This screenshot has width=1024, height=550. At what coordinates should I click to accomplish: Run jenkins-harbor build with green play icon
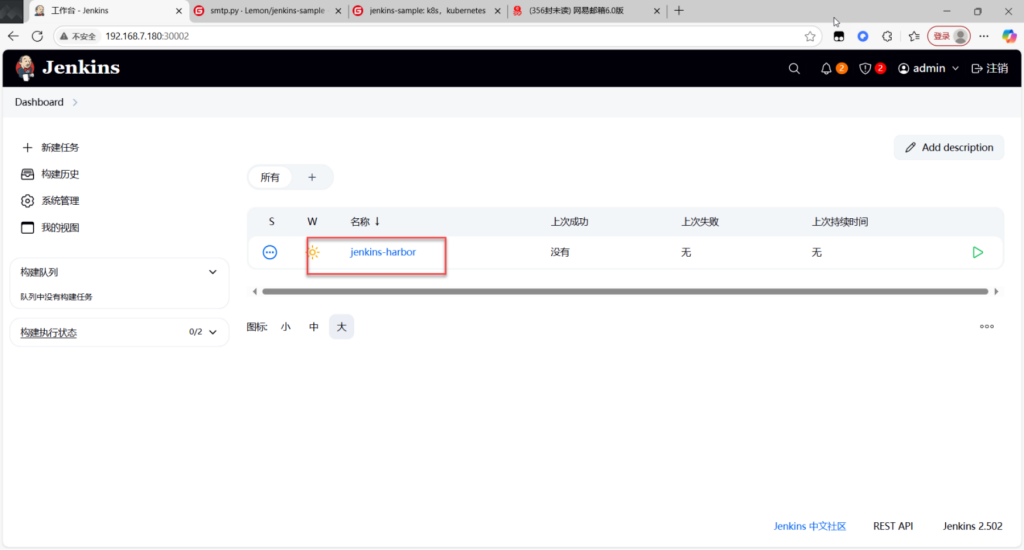tap(977, 253)
